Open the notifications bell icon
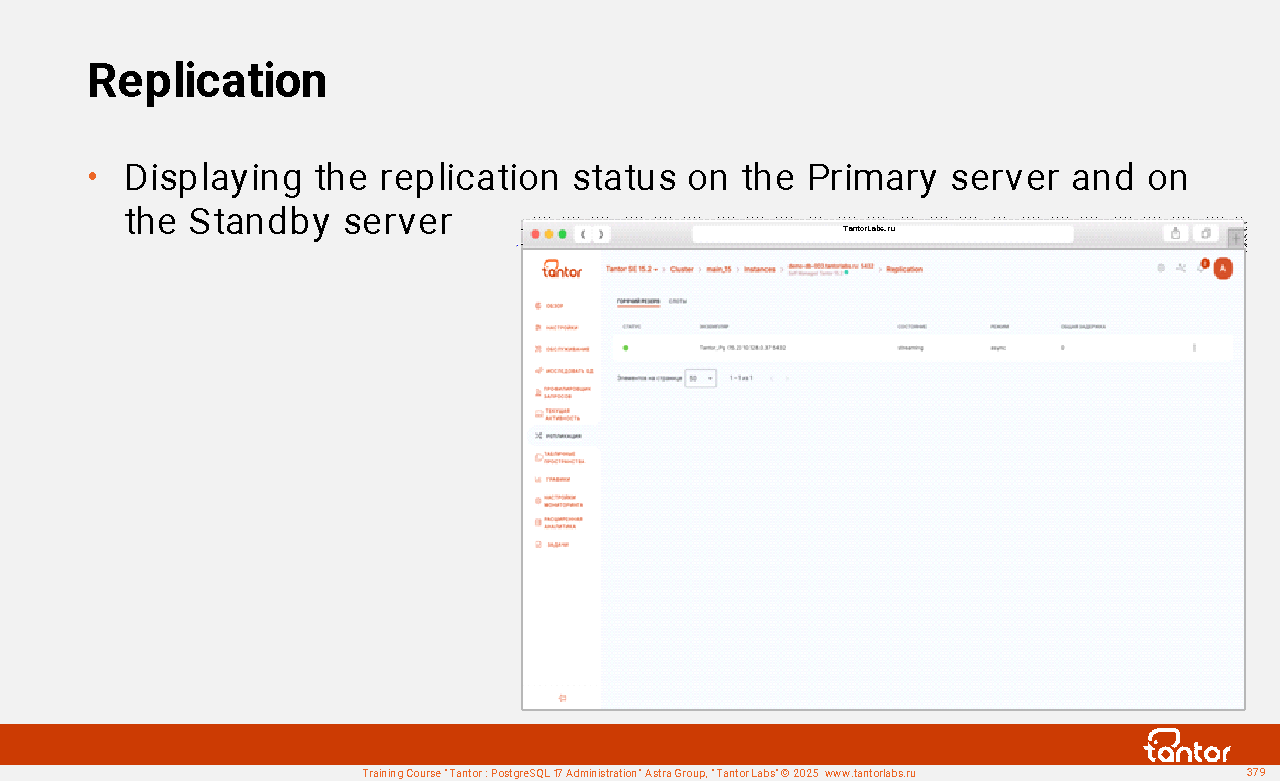Screen dimensions: 1280x781 click(x=1201, y=267)
